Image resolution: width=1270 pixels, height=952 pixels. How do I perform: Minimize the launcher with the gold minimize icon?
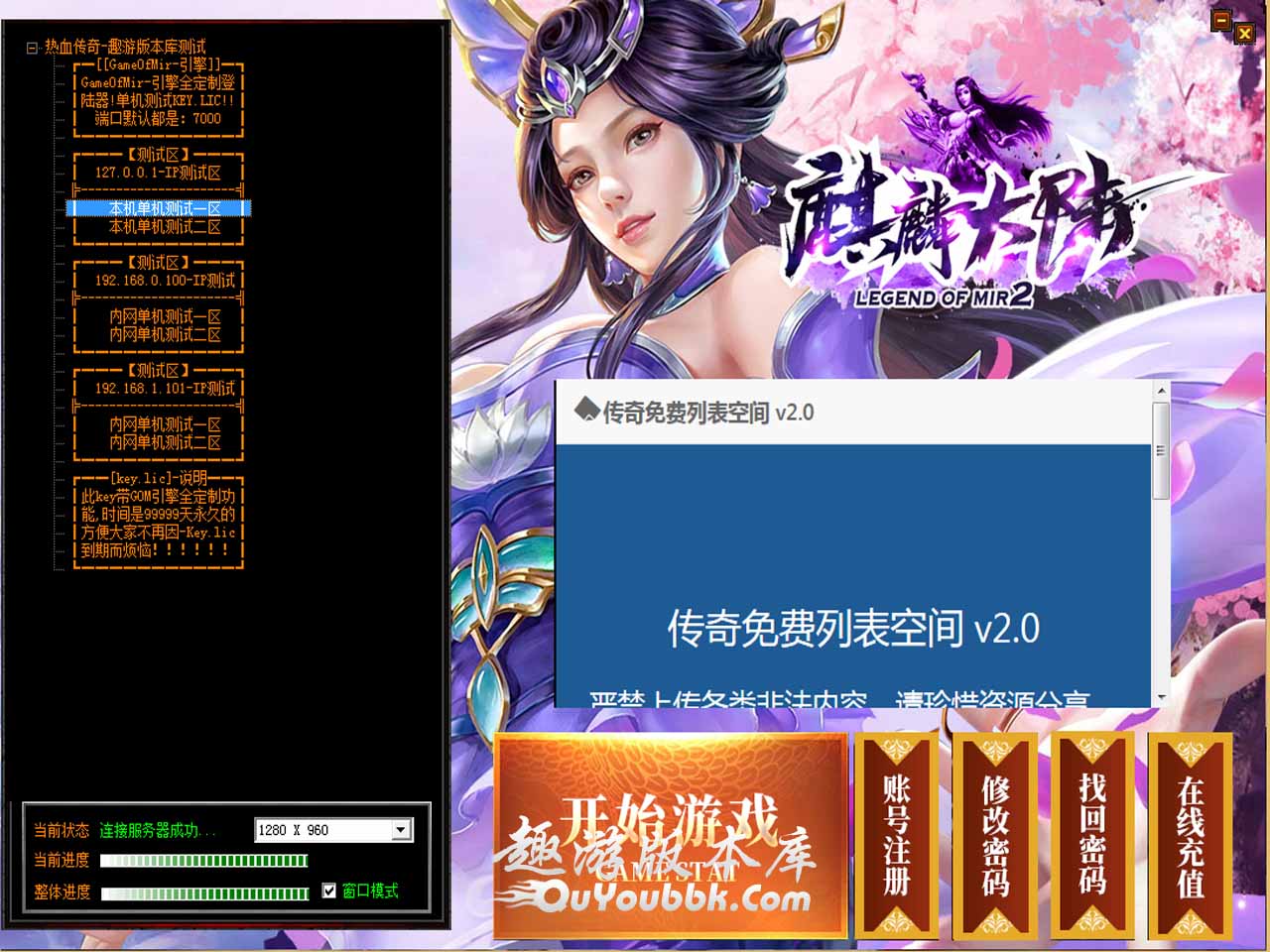pos(1221,21)
